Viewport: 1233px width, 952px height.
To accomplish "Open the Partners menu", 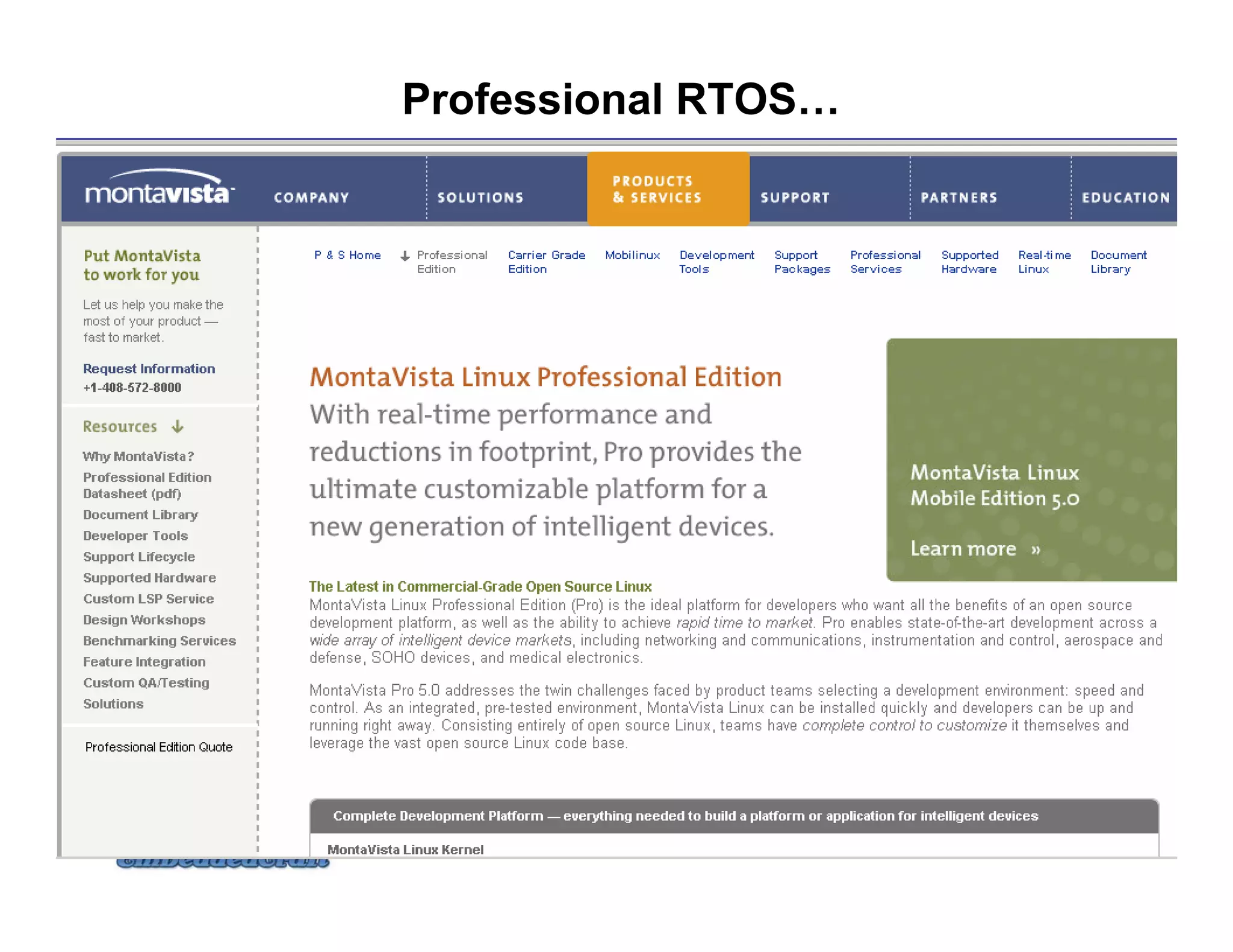I will tap(959, 197).
